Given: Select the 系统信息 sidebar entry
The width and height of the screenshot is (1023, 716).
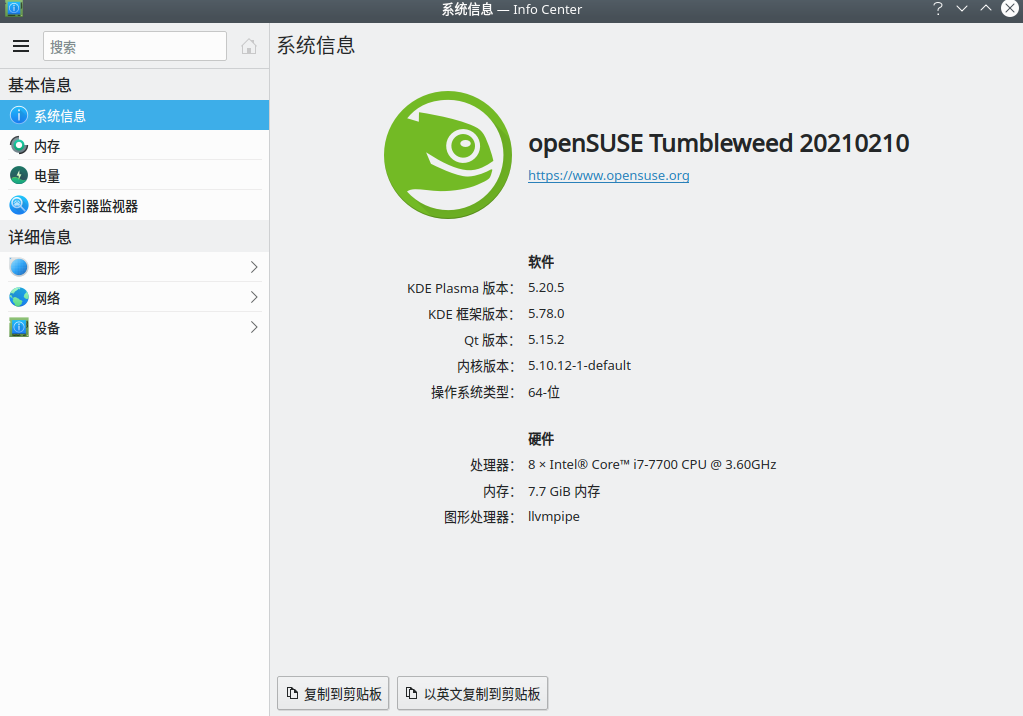Looking at the screenshot, I should coord(134,116).
